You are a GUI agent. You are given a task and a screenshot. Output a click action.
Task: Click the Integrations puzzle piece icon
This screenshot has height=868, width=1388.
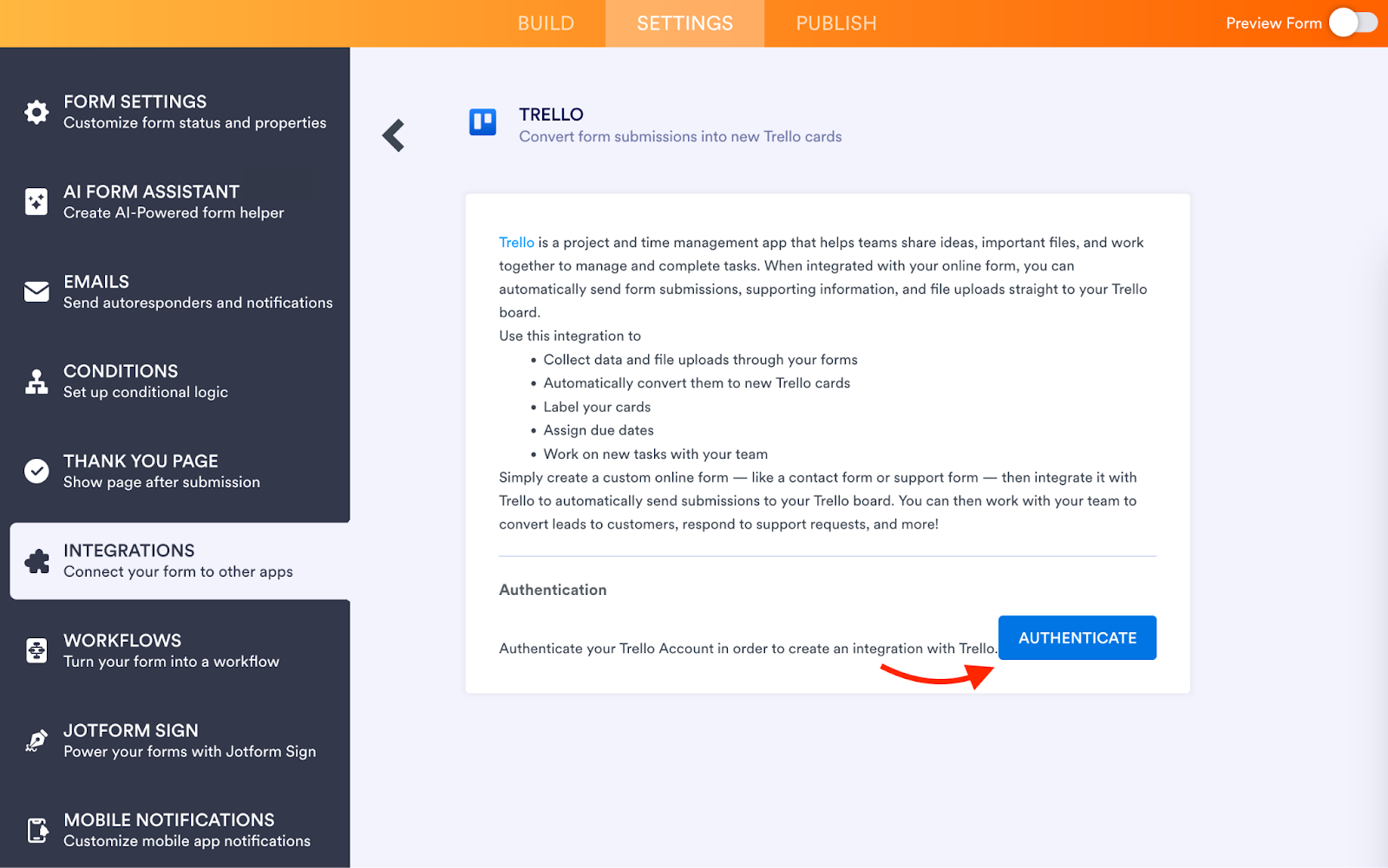coord(36,561)
